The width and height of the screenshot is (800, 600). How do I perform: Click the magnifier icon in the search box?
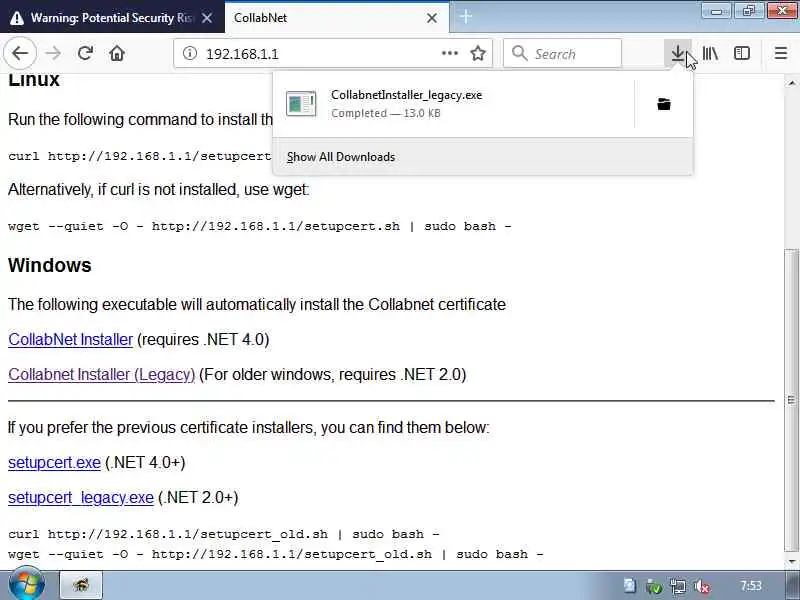tap(519, 53)
